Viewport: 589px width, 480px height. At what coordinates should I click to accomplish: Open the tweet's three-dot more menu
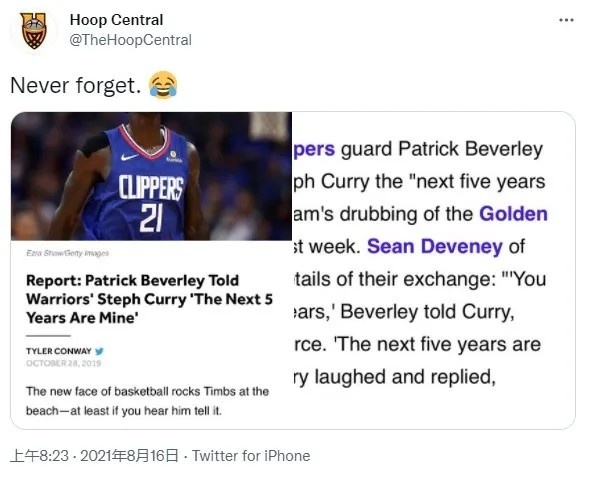(566, 20)
